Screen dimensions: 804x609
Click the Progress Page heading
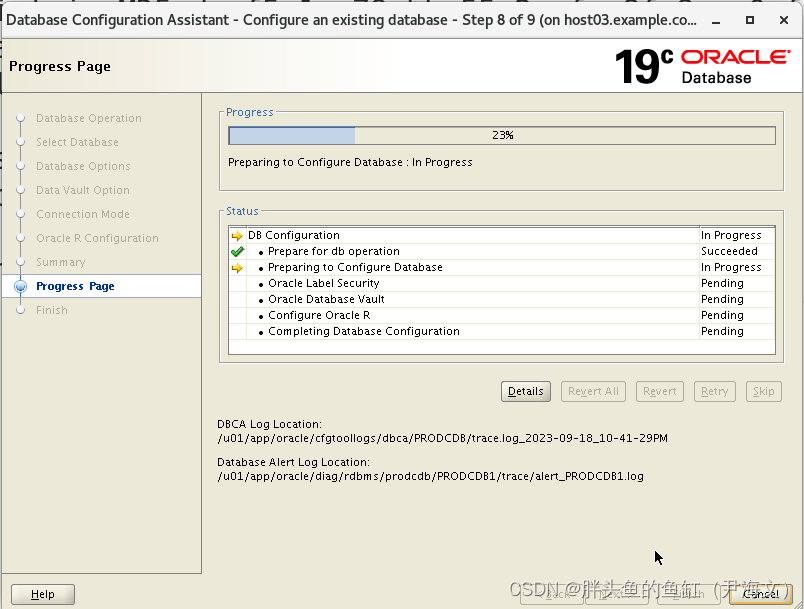60,67
